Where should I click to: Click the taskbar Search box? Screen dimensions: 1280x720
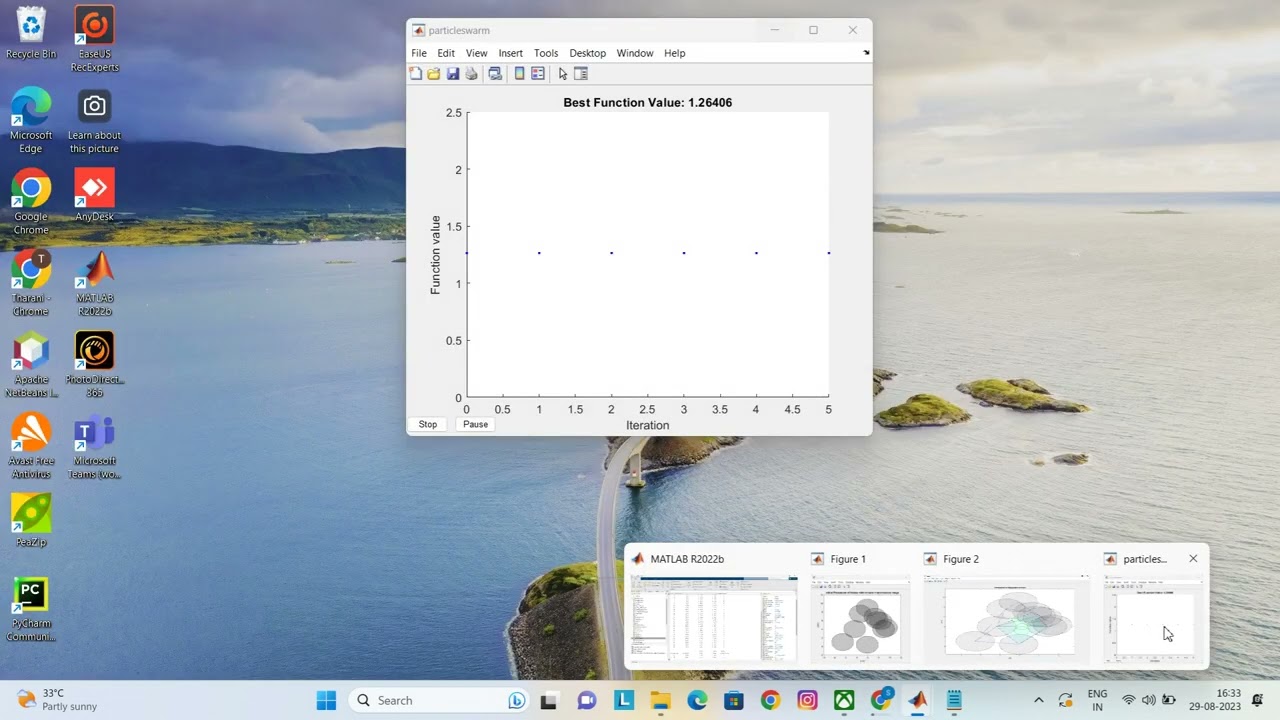440,700
